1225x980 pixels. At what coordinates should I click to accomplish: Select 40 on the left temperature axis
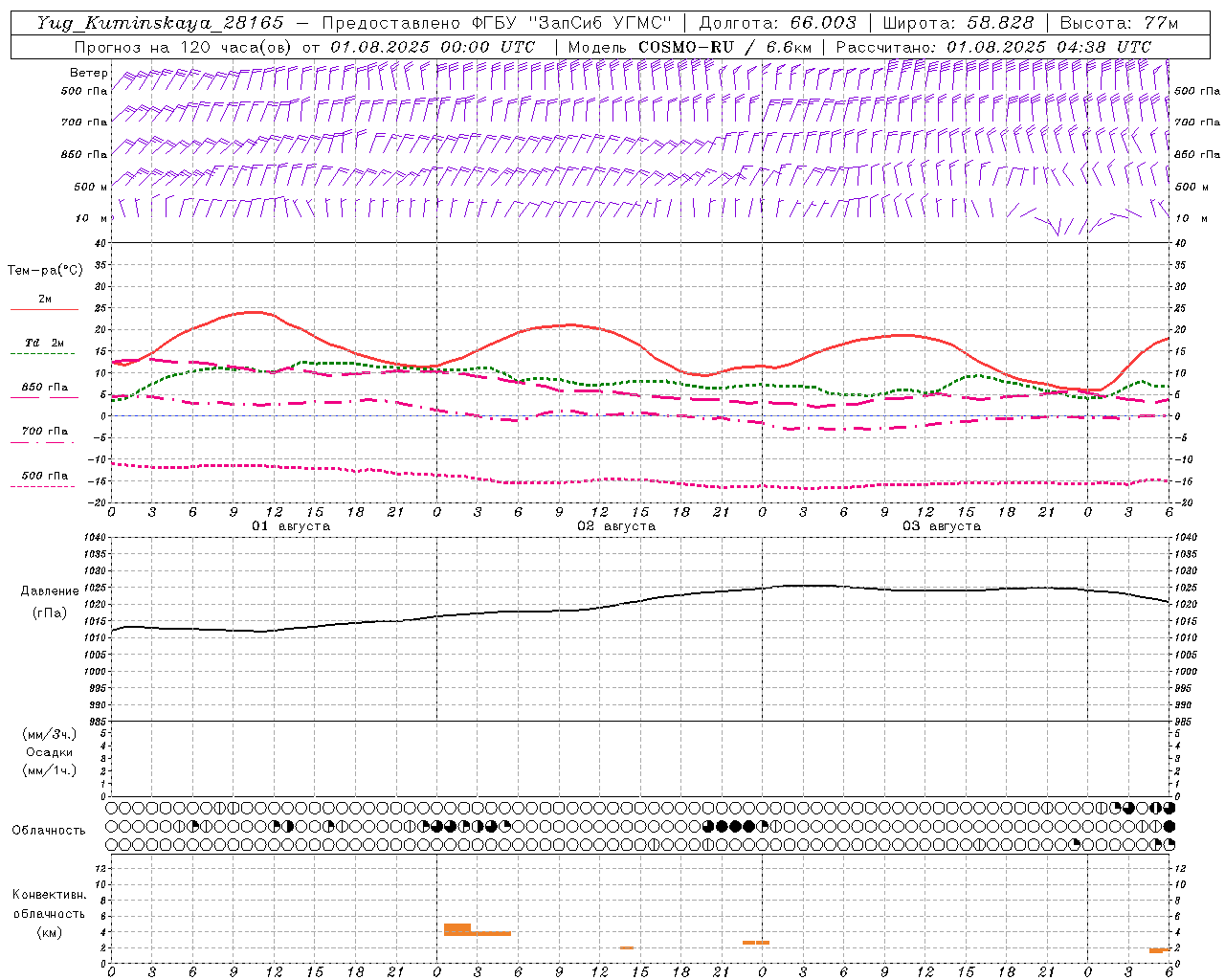[100, 243]
